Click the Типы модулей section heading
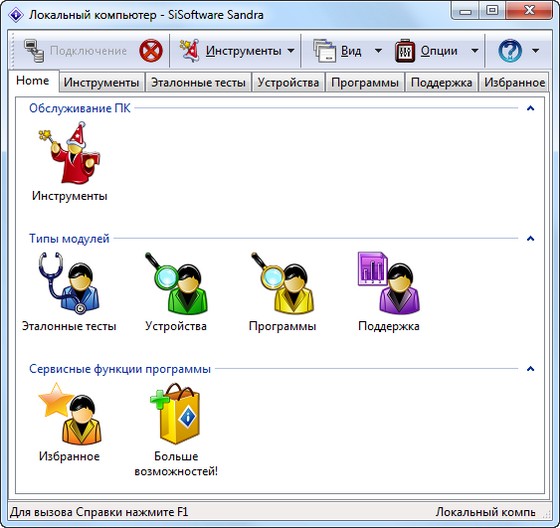The width and height of the screenshot is (560, 528). [69, 238]
